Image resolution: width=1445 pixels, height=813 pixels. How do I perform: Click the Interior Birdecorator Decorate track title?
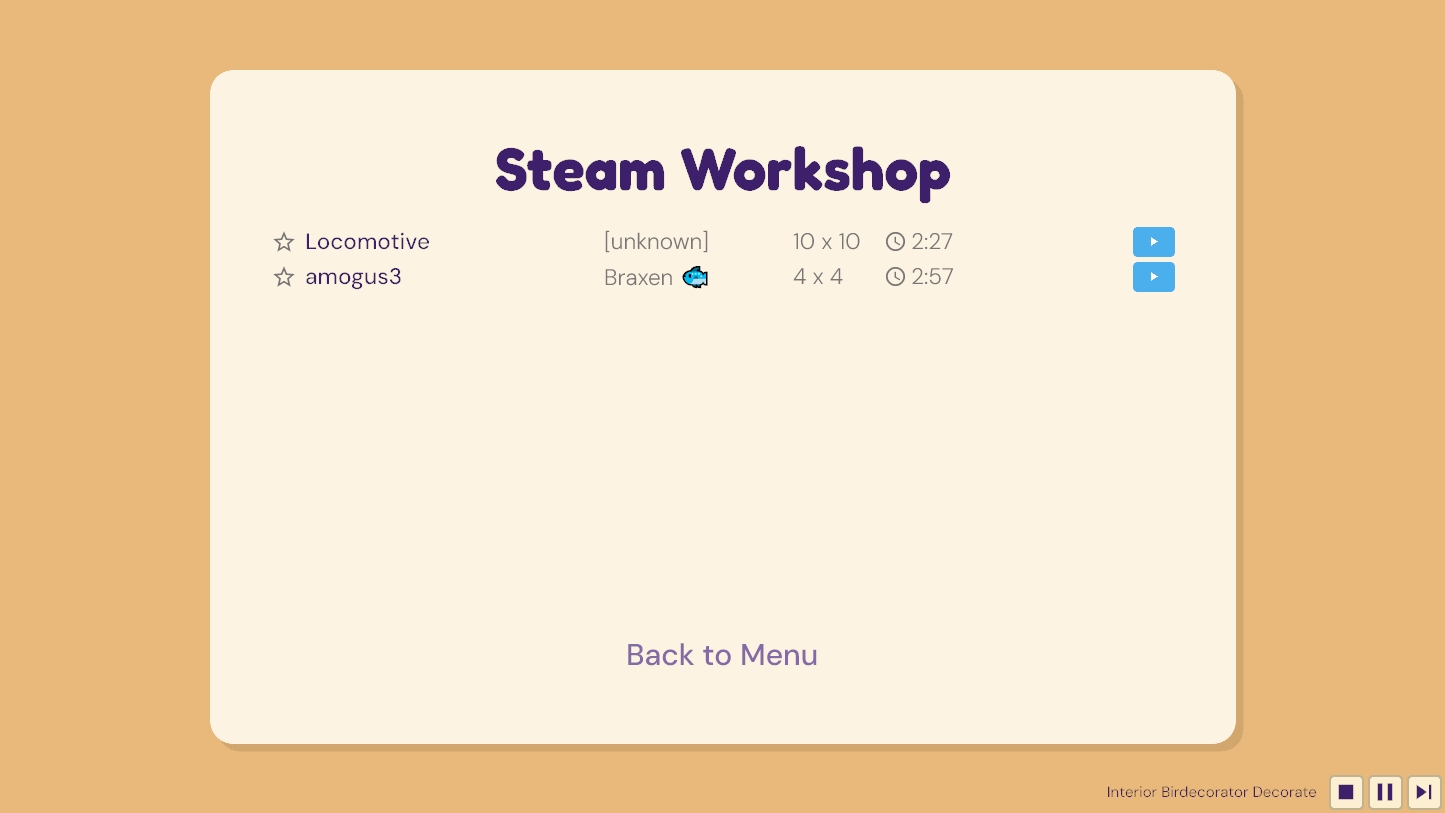[x=1211, y=792]
